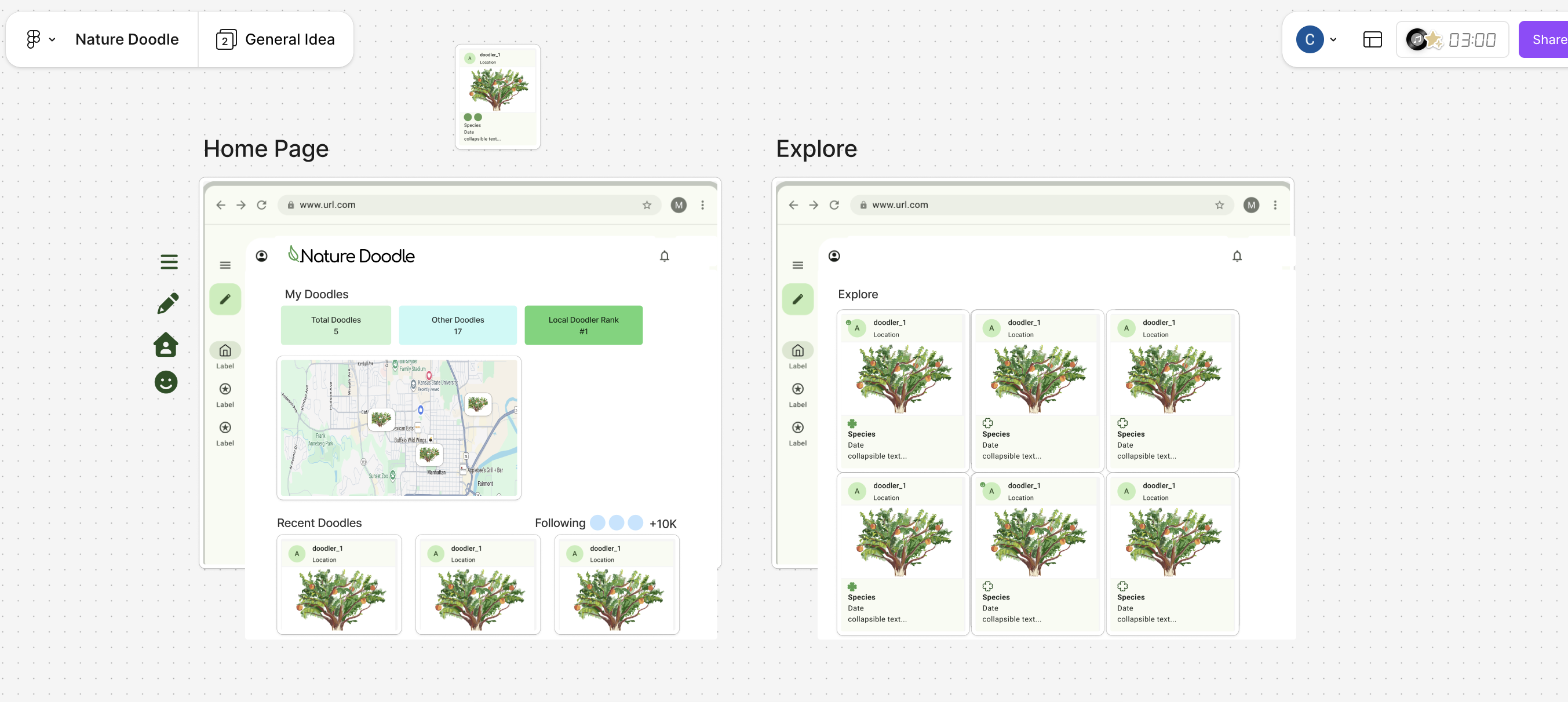This screenshot has height=702, width=1568.
Task: Click Nature Doodle file name
Action: (126, 39)
